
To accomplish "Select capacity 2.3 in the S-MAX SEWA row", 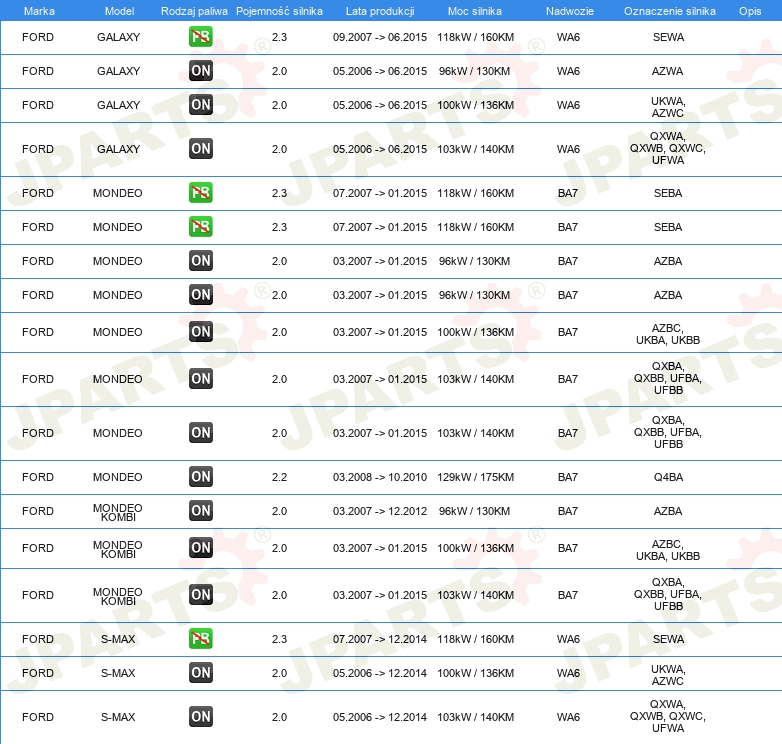I will (x=279, y=639).
